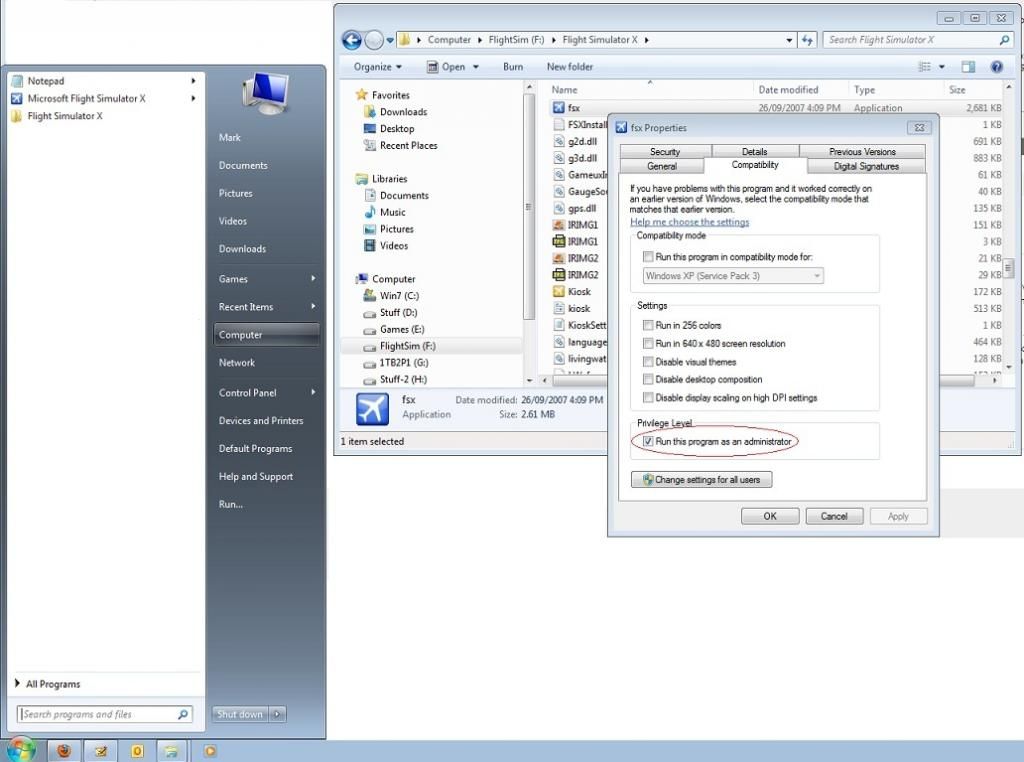Open the Explorer help question mark icon

coord(996,67)
